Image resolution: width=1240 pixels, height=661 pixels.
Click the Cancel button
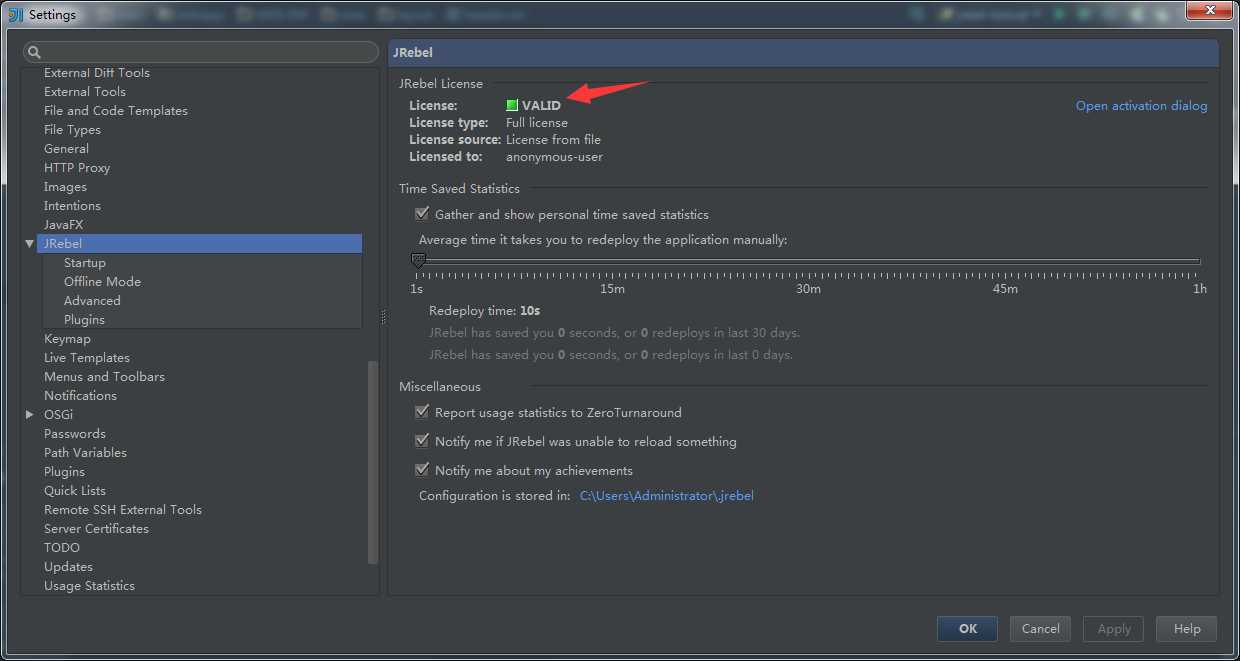(1040, 628)
